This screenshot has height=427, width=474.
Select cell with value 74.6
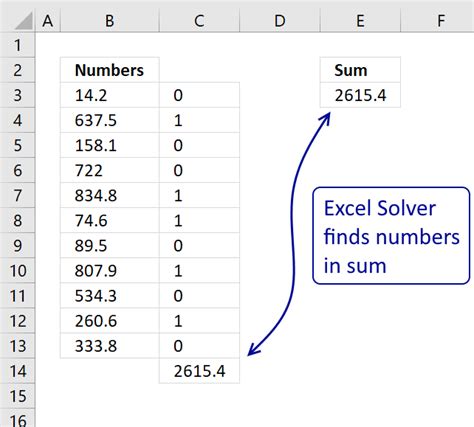coord(110,220)
